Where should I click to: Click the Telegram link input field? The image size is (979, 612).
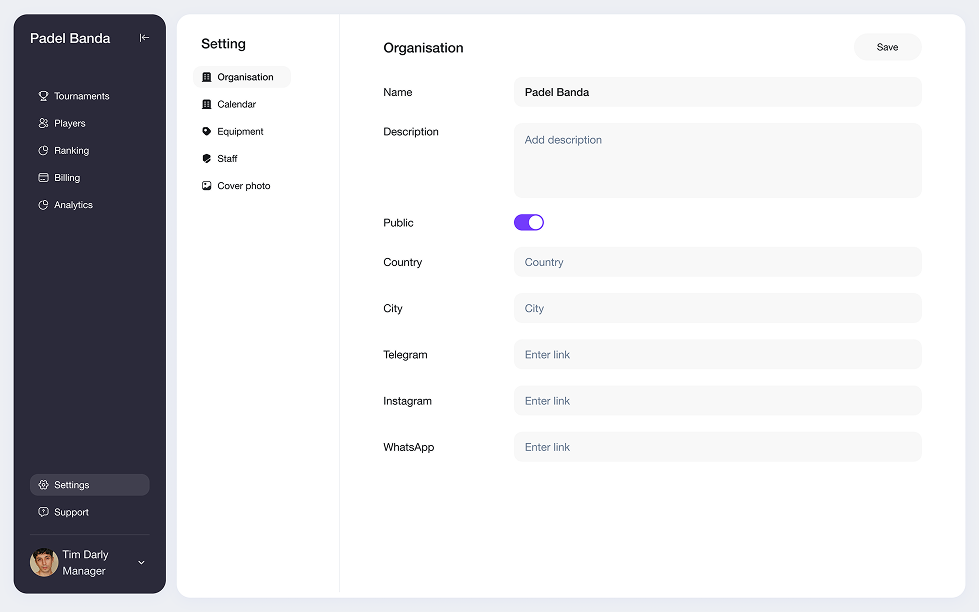click(717, 354)
